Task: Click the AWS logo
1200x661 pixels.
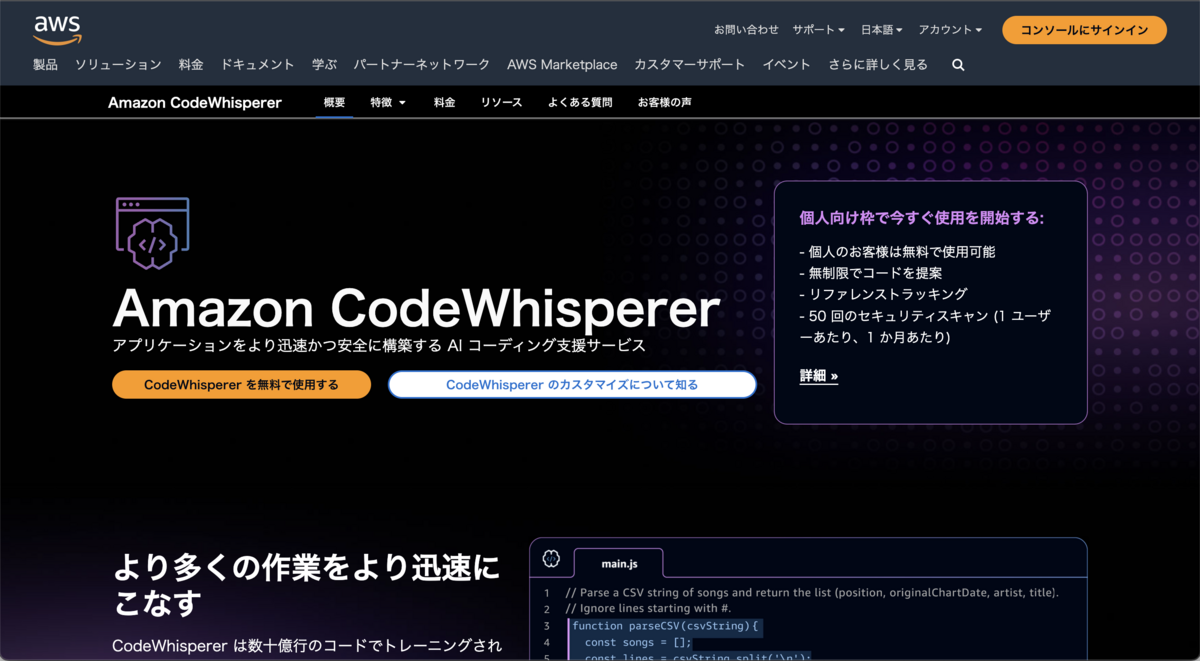Action: pos(56,30)
